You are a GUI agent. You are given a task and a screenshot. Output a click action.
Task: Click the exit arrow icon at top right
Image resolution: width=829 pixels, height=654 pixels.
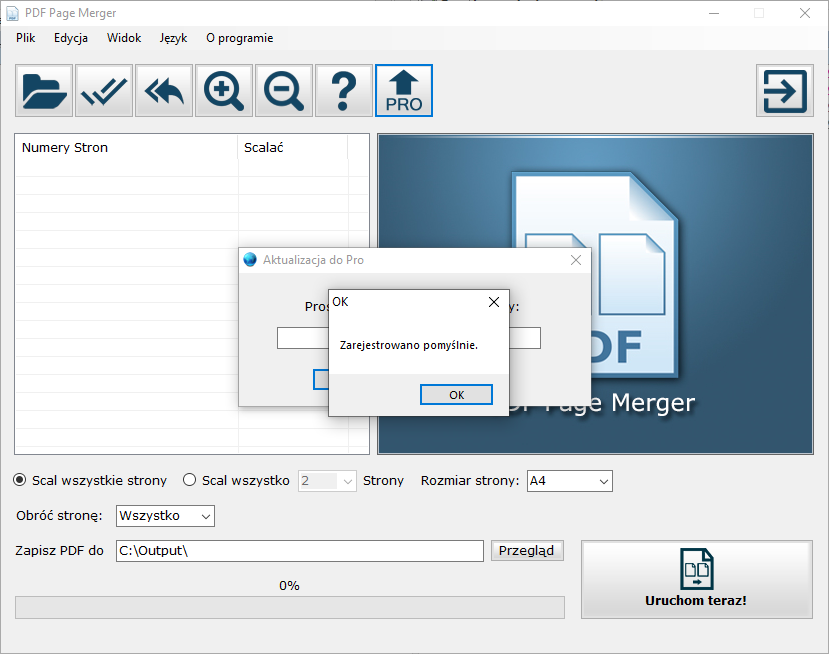click(785, 91)
